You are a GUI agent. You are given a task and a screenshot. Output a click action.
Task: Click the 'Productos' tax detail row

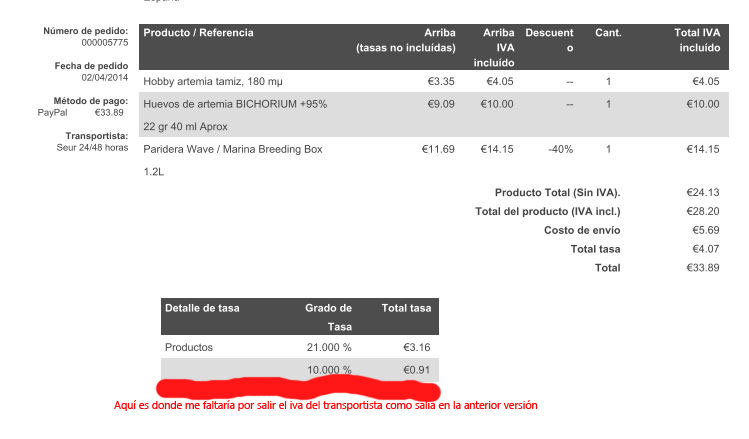[300, 347]
